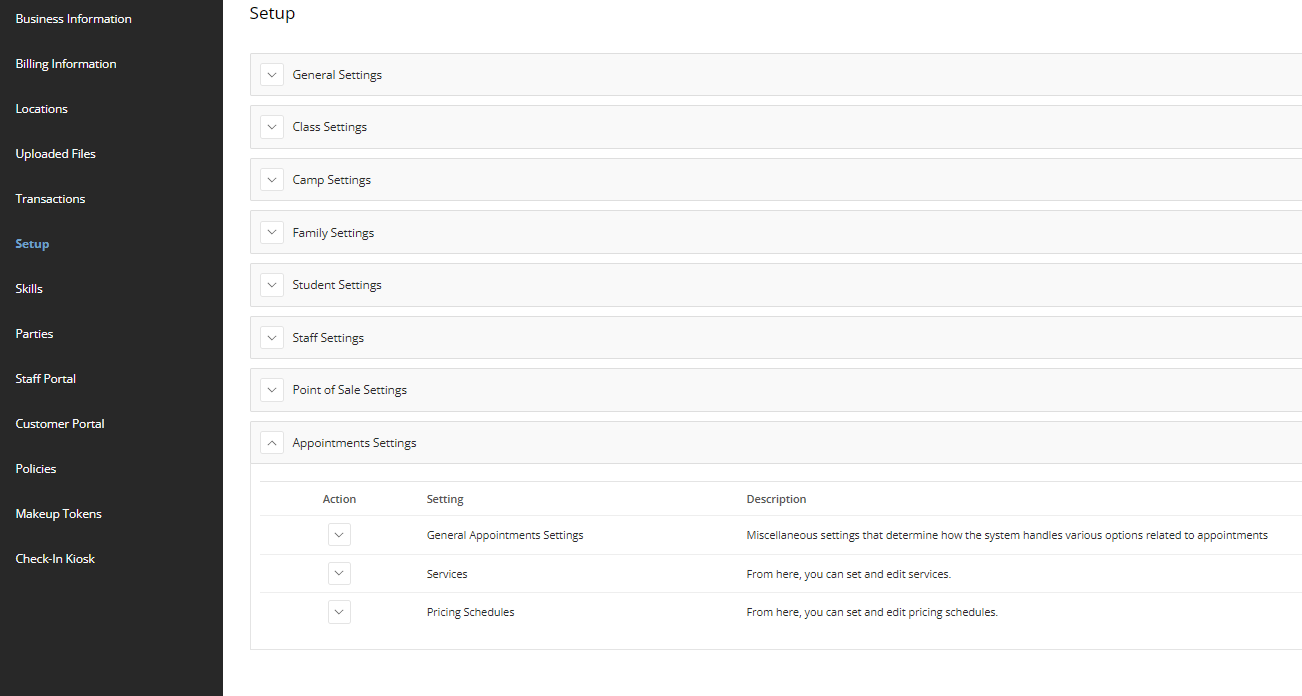Screen dimensions: 1302x696
Task: Open Transactions in the sidebar
Action: coord(50,199)
